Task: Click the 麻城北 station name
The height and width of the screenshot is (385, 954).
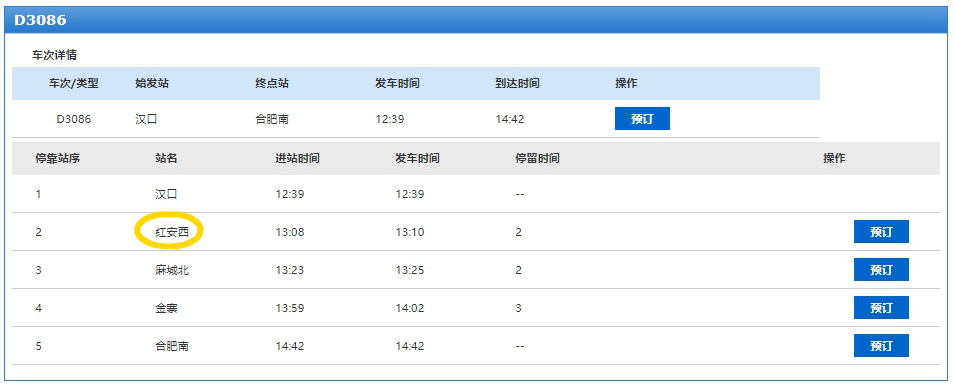Action: (172, 270)
